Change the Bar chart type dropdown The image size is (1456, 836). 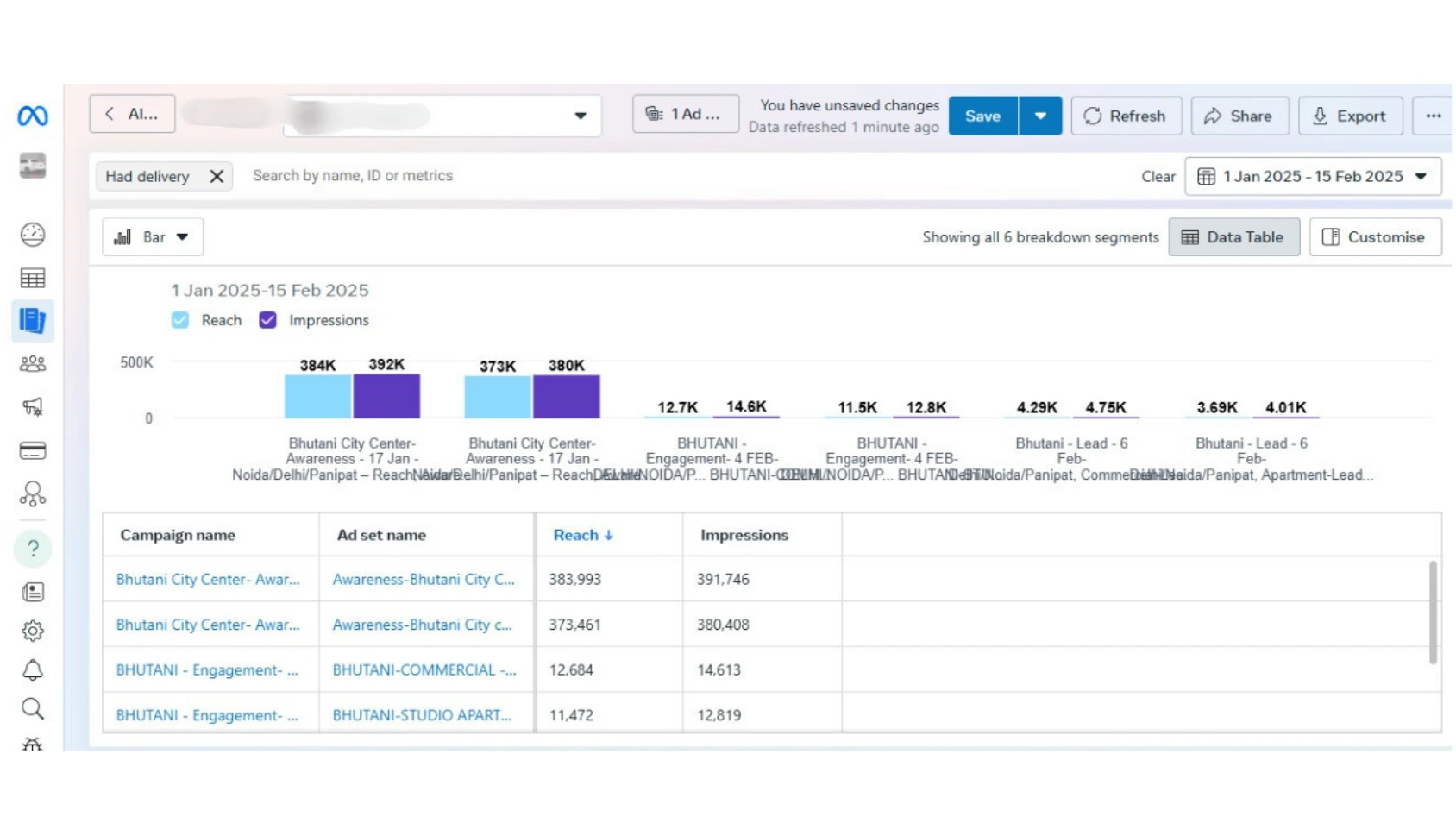coord(153,236)
